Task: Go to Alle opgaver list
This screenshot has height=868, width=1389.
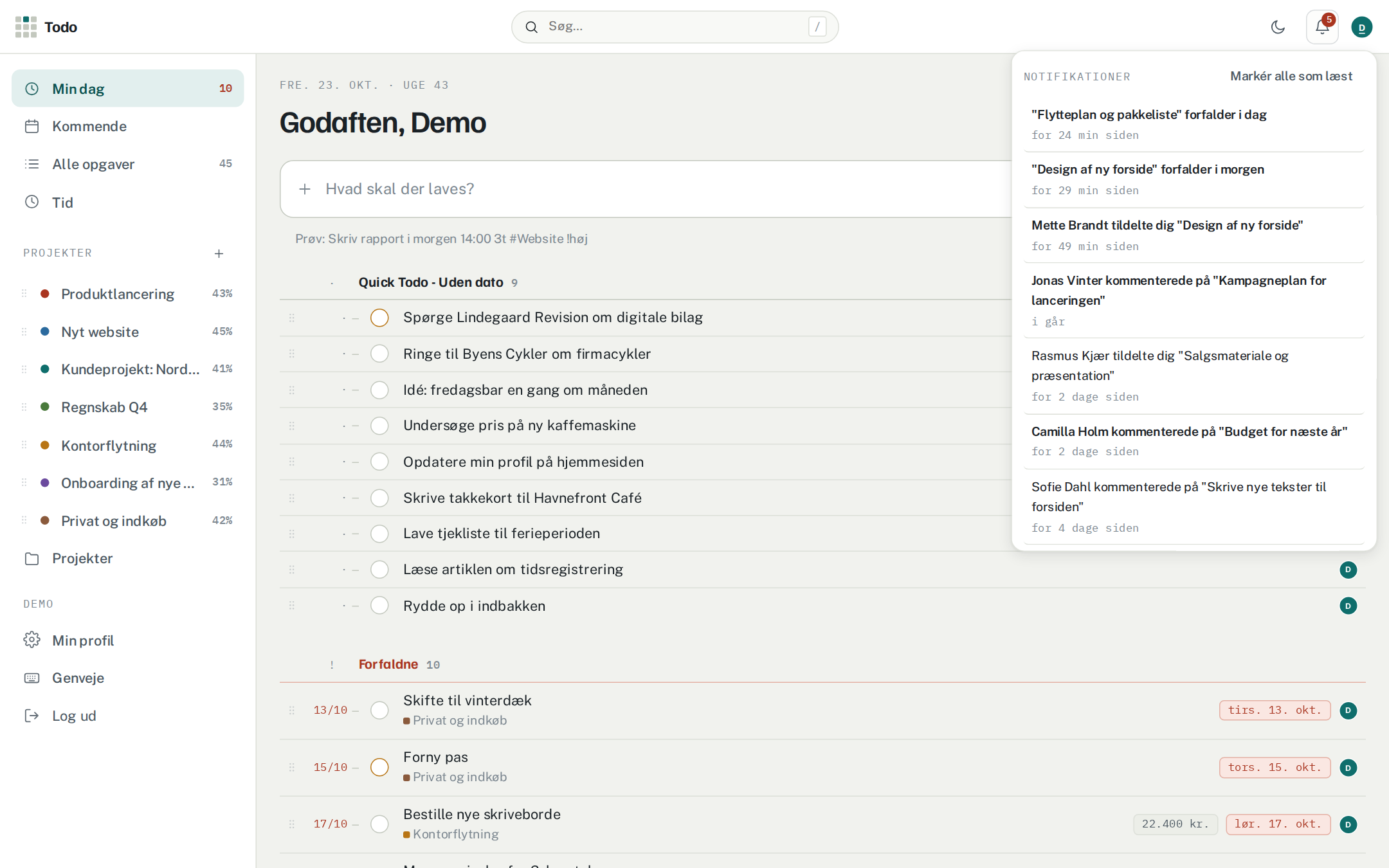Action: (x=127, y=164)
